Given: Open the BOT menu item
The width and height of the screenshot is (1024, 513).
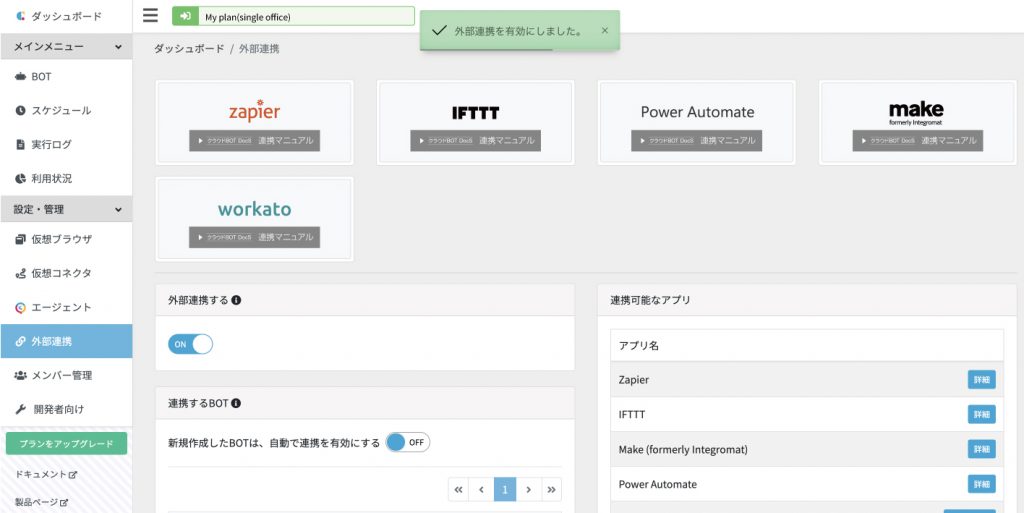Looking at the screenshot, I should point(66,77).
